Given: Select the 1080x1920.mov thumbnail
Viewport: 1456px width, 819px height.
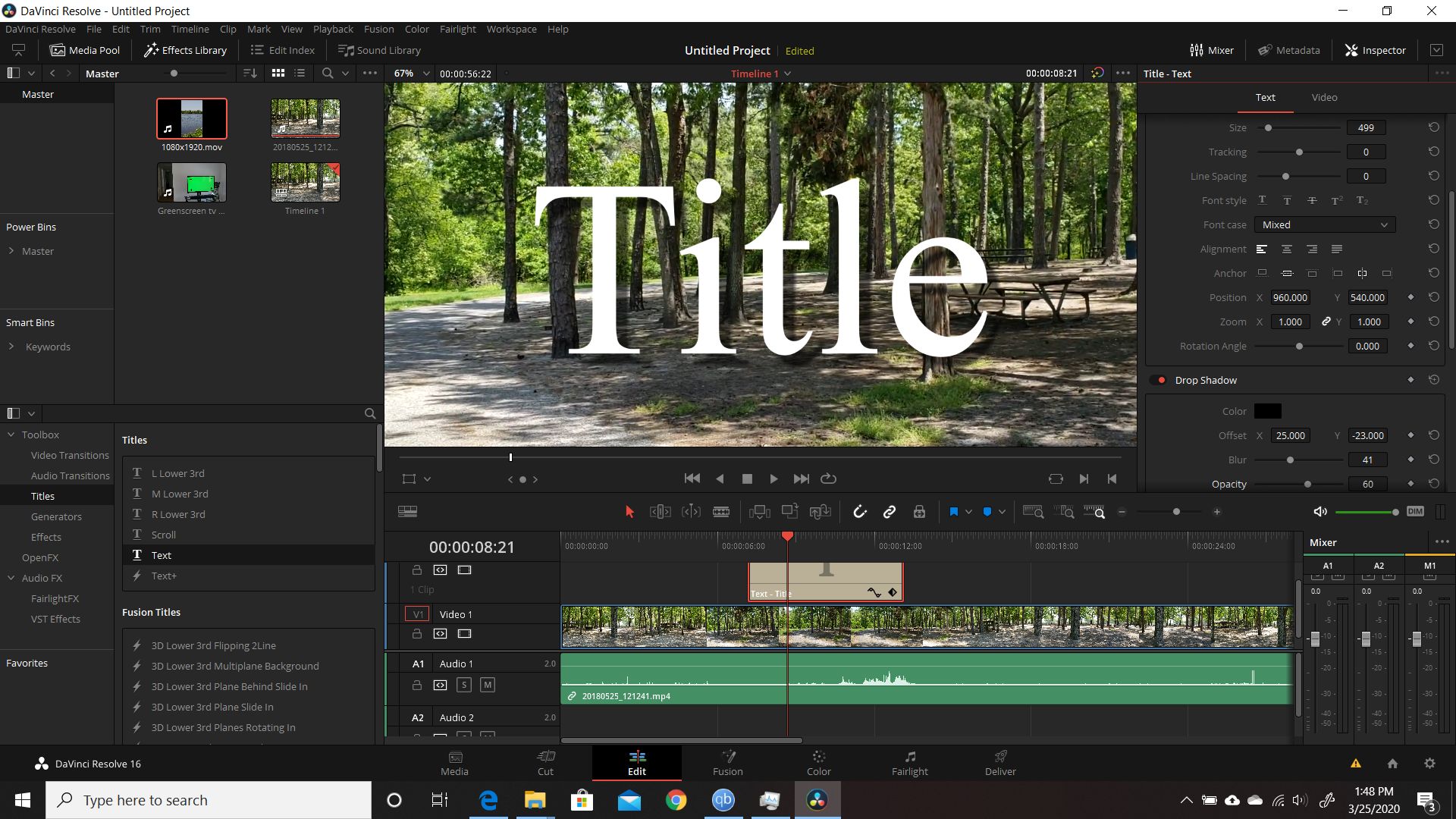Looking at the screenshot, I should (192, 118).
